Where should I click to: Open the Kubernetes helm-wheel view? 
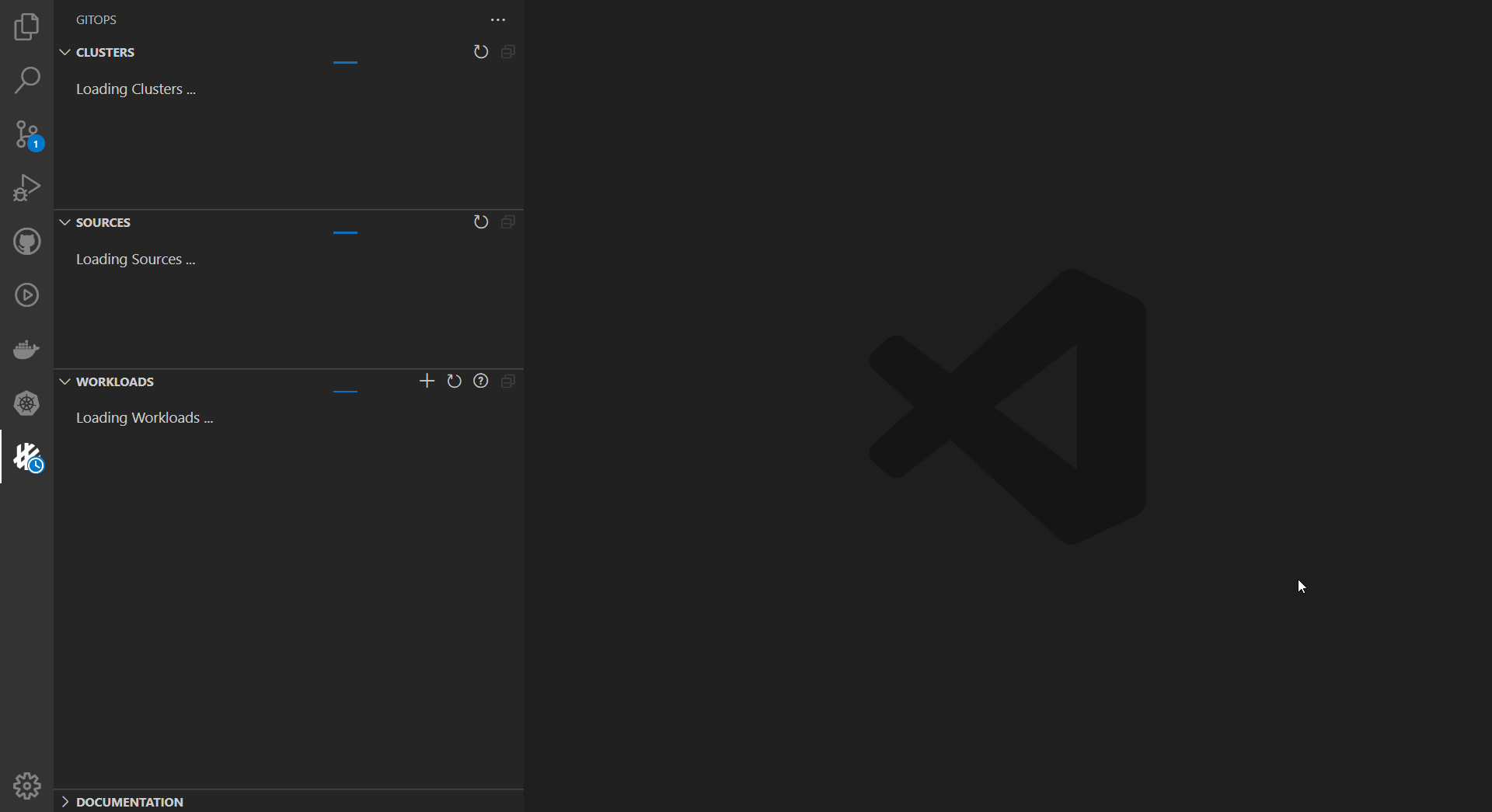click(x=26, y=403)
